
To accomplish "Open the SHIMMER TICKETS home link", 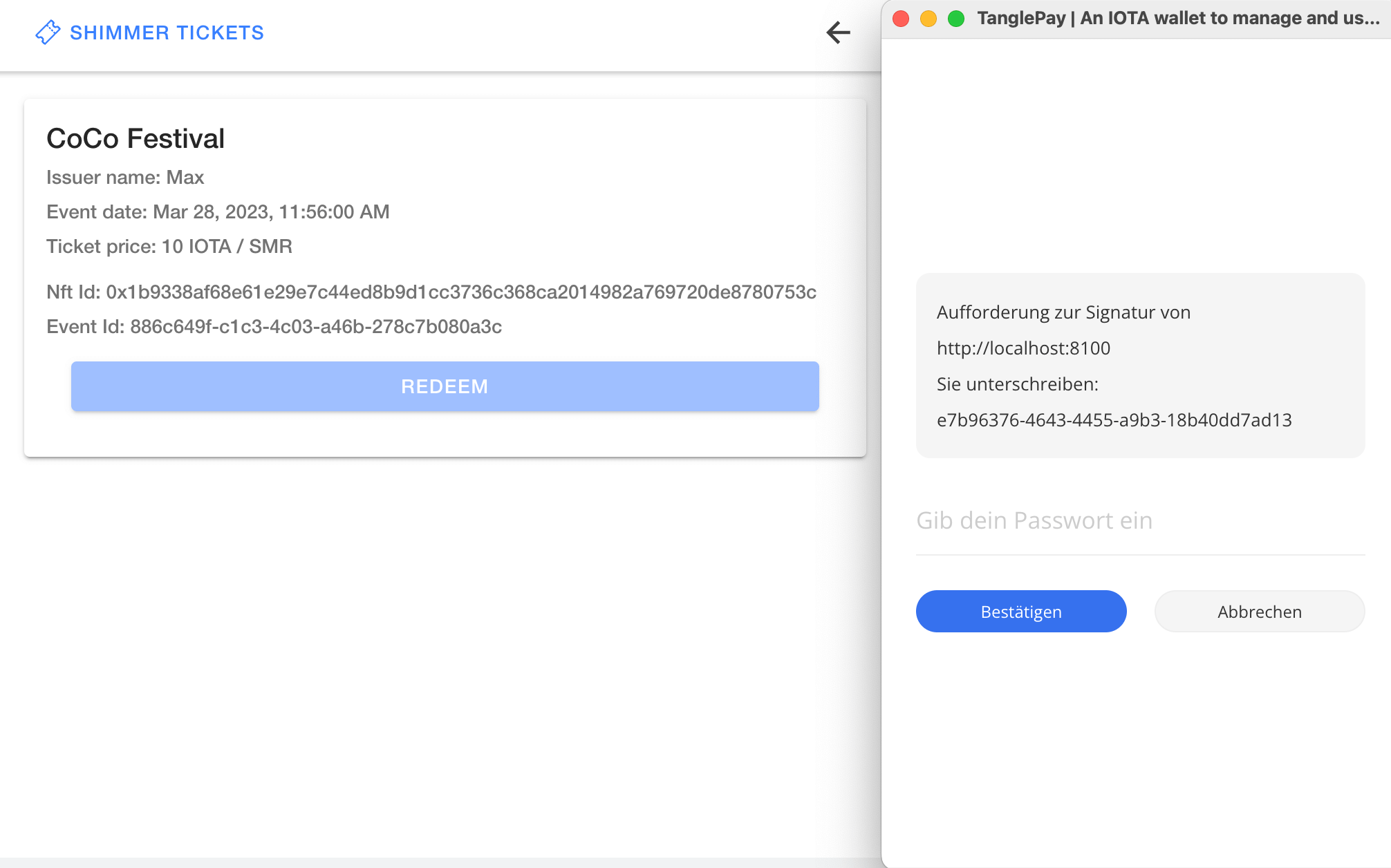I will 166,32.
